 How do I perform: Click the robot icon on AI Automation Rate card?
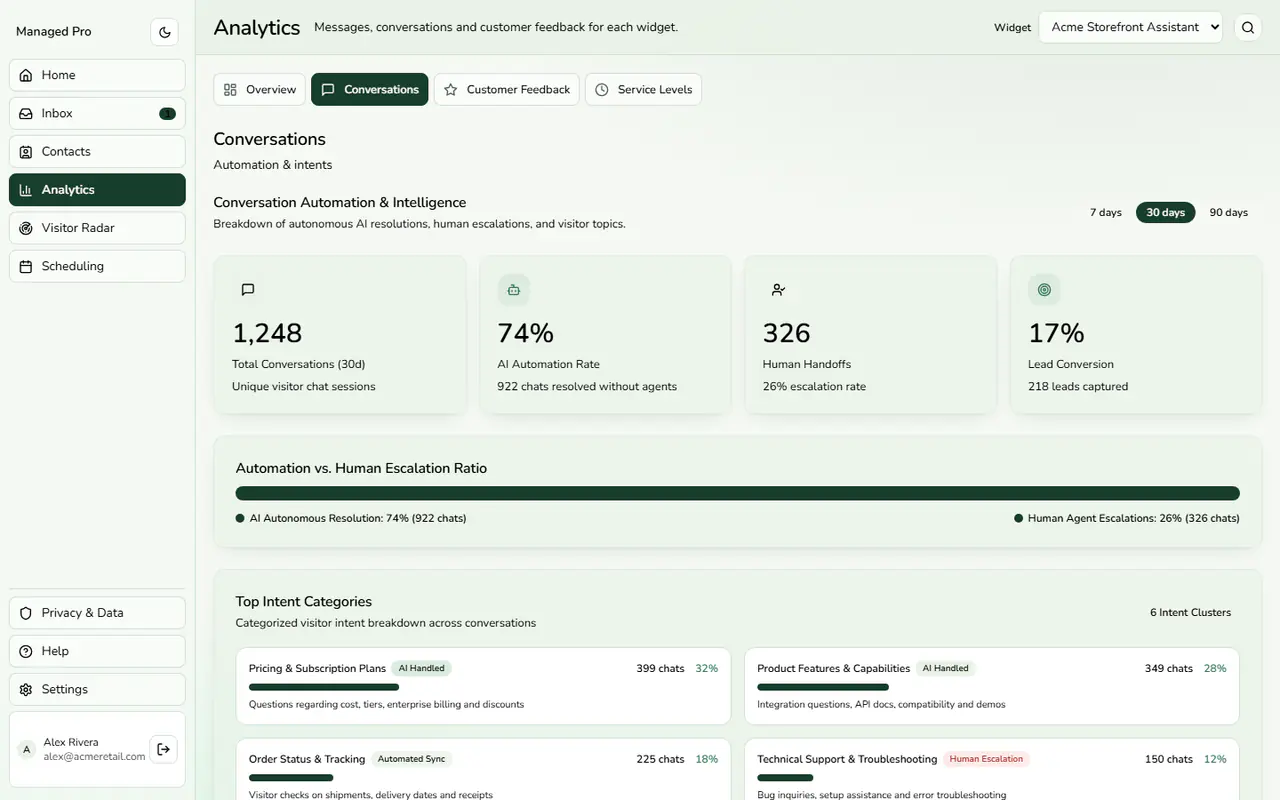[513, 290]
